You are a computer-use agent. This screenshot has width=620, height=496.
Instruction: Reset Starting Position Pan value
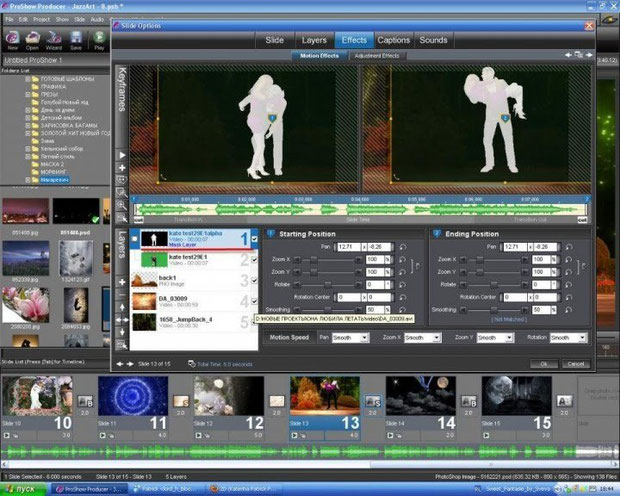[x=403, y=247]
